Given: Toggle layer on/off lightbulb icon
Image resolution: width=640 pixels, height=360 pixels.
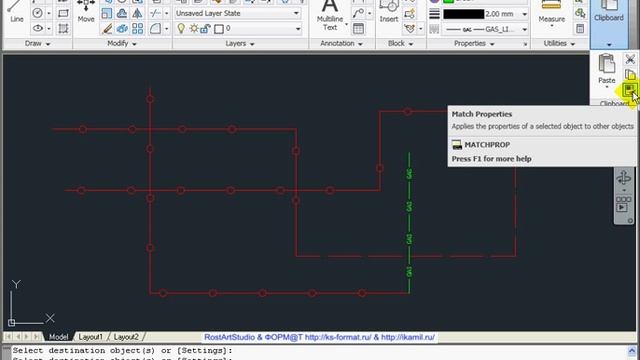Looking at the screenshot, I should tap(181, 29).
